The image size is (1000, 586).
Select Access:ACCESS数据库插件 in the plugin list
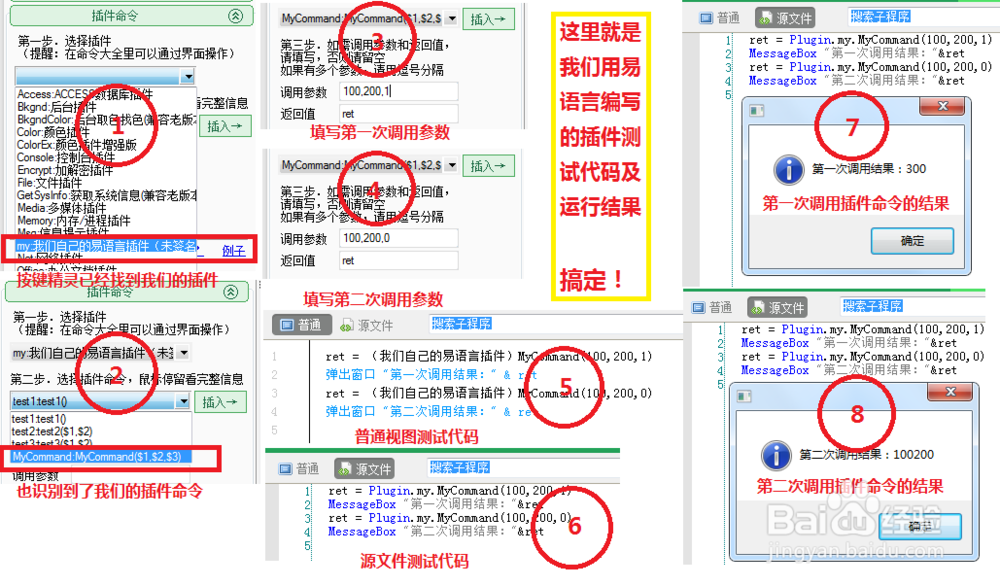coord(85,94)
